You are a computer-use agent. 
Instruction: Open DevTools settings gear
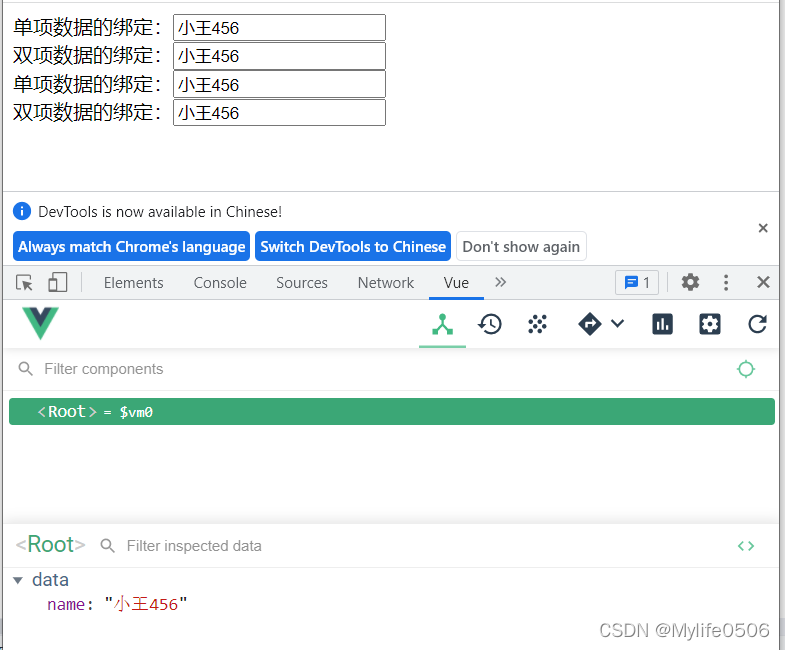(690, 282)
